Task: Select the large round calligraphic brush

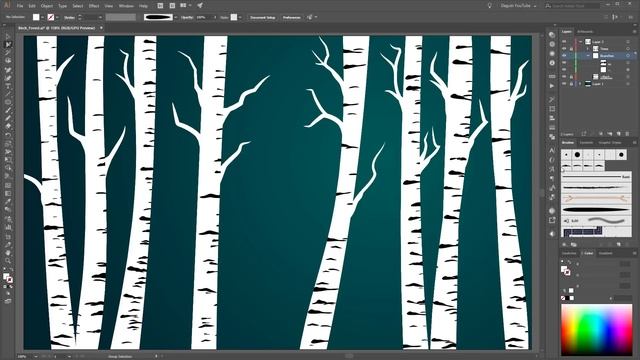Action: click(577, 155)
